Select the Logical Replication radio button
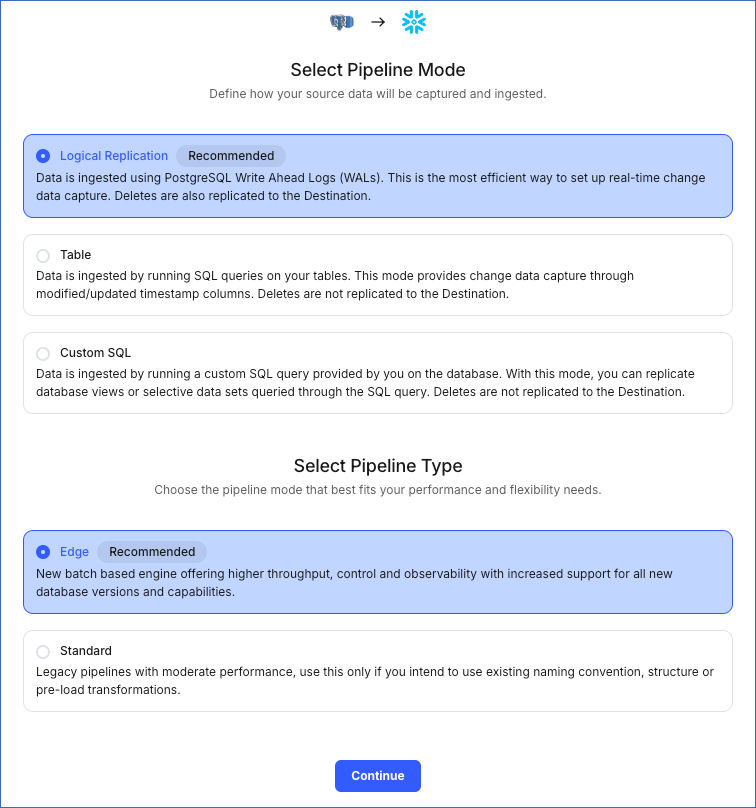The image size is (756, 808). (42, 156)
